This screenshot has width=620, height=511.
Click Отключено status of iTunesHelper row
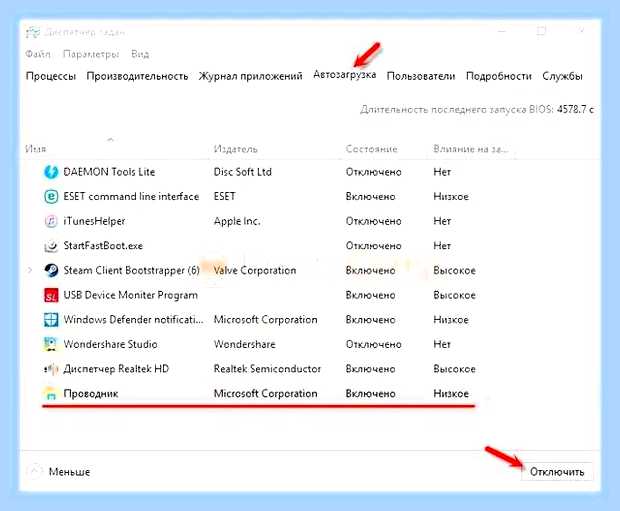[374, 221]
